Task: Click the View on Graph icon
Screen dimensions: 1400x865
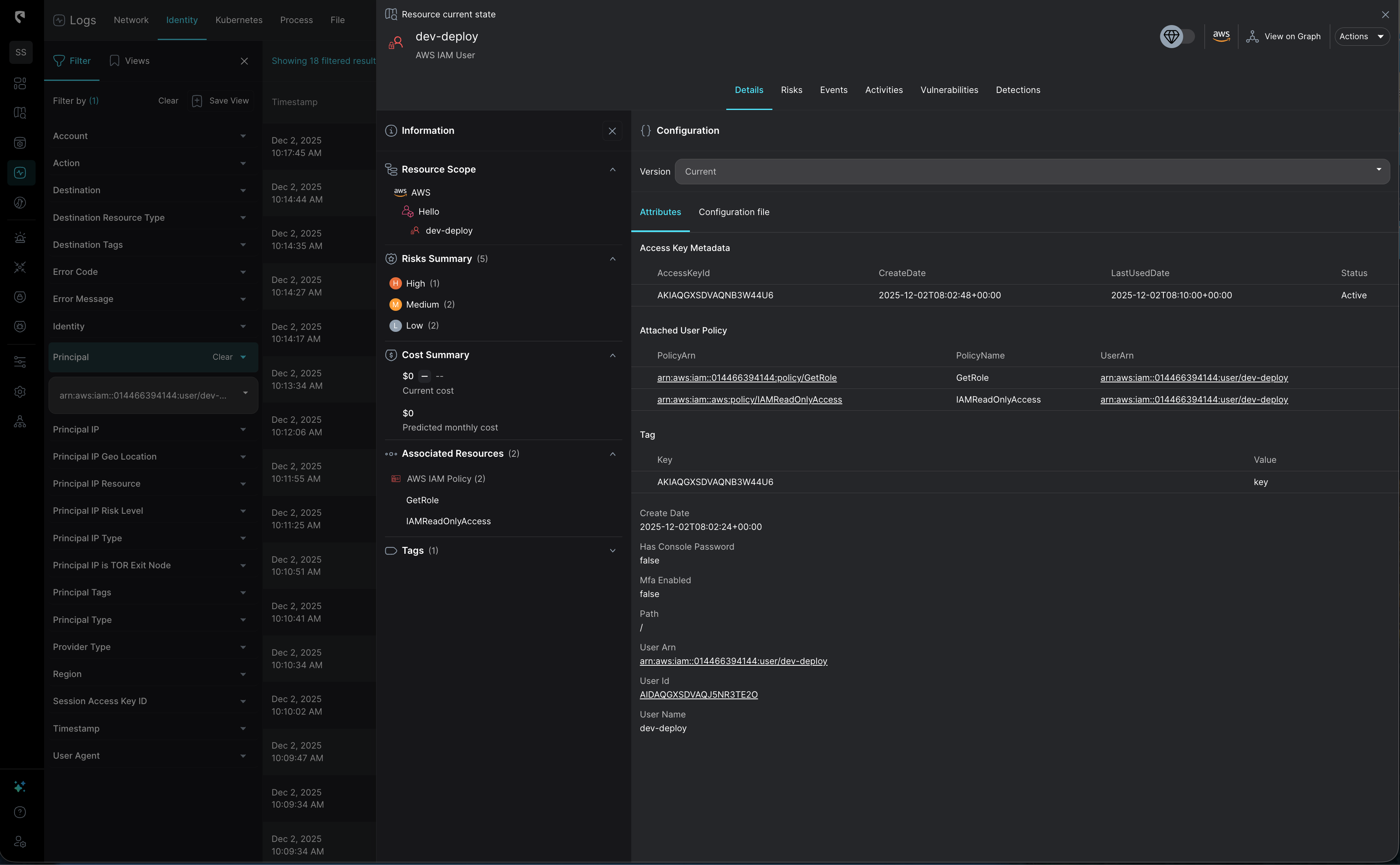Action: click(1252, 37)
